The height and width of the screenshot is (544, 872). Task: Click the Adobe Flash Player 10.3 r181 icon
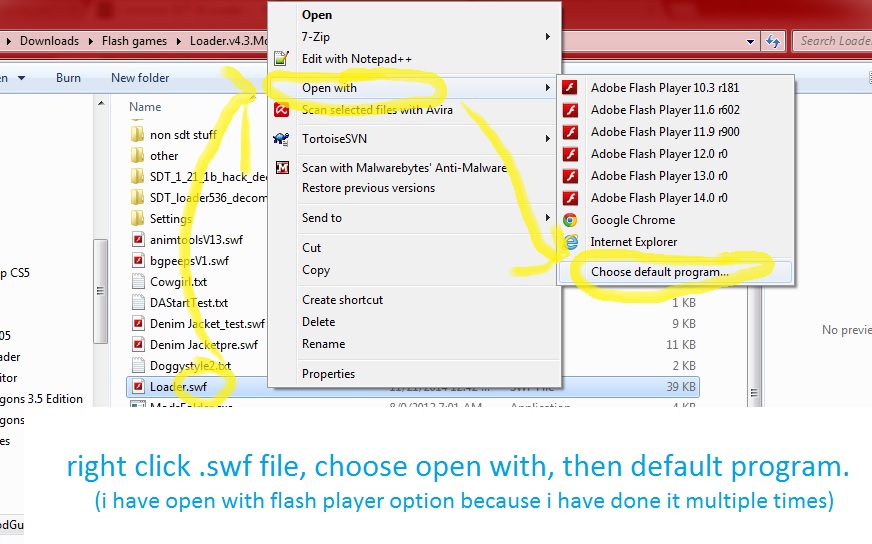(x=570, y=88)
